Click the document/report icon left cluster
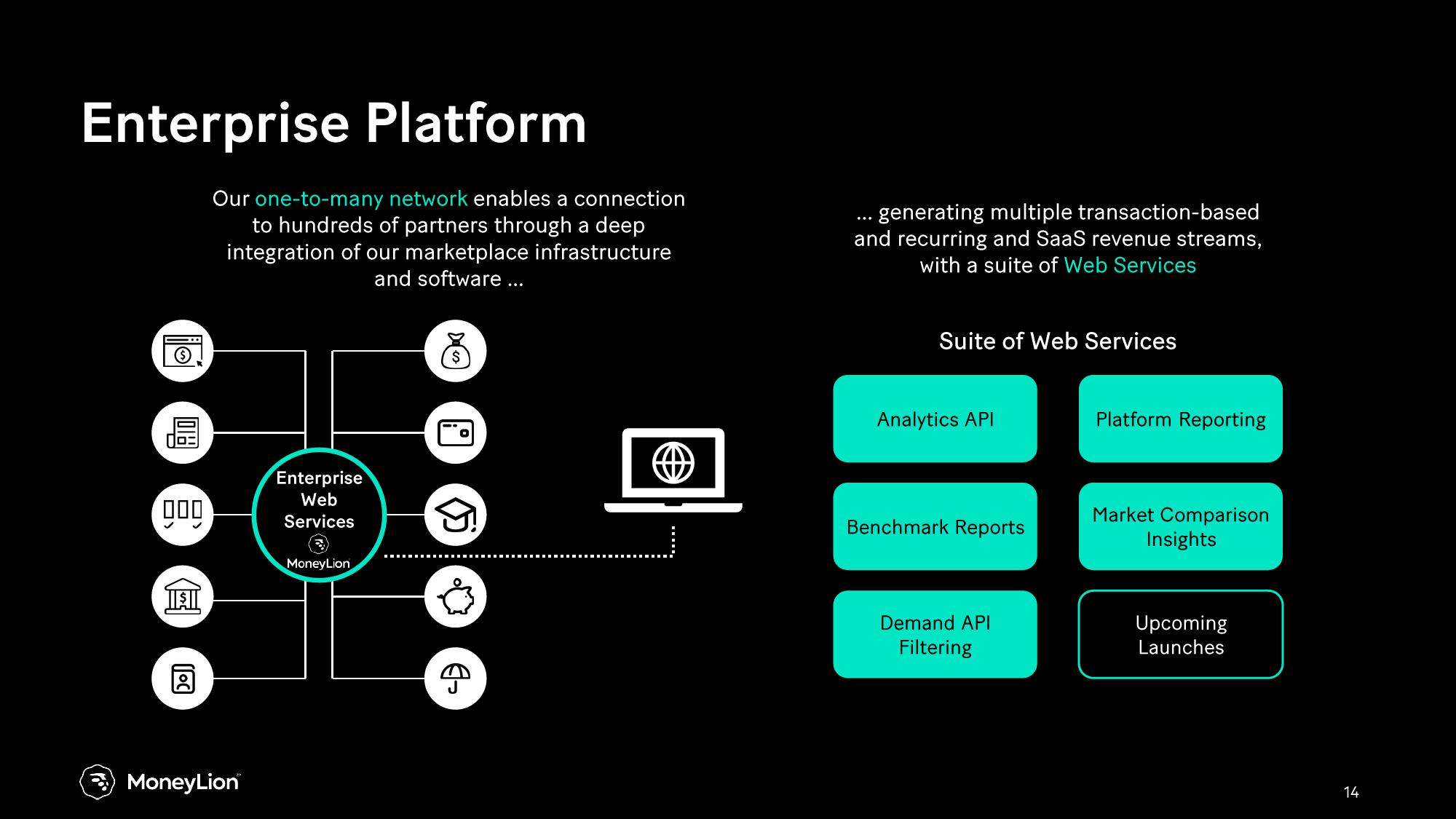 coord(183,432)
